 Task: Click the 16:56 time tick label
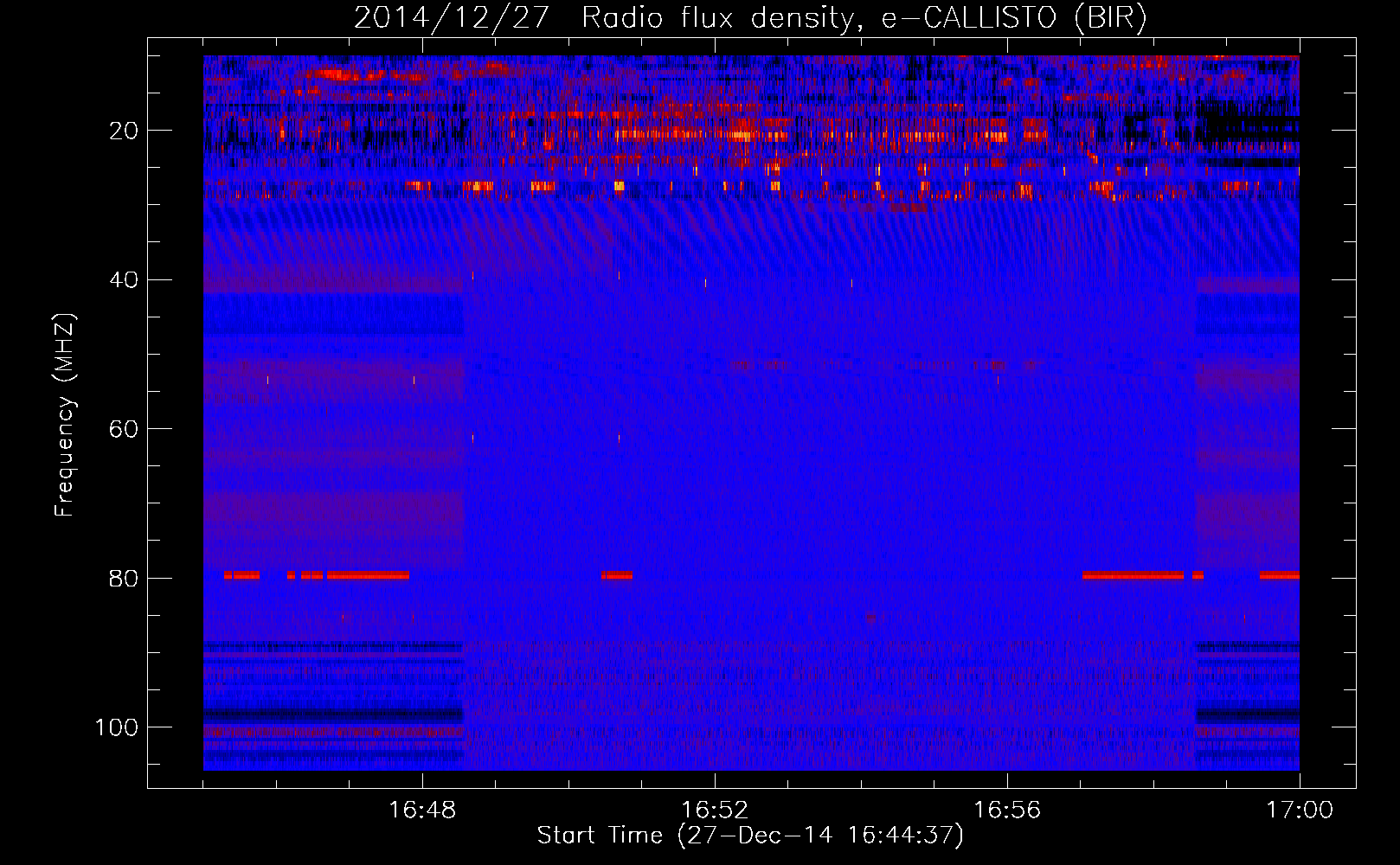click(1007, 811)
